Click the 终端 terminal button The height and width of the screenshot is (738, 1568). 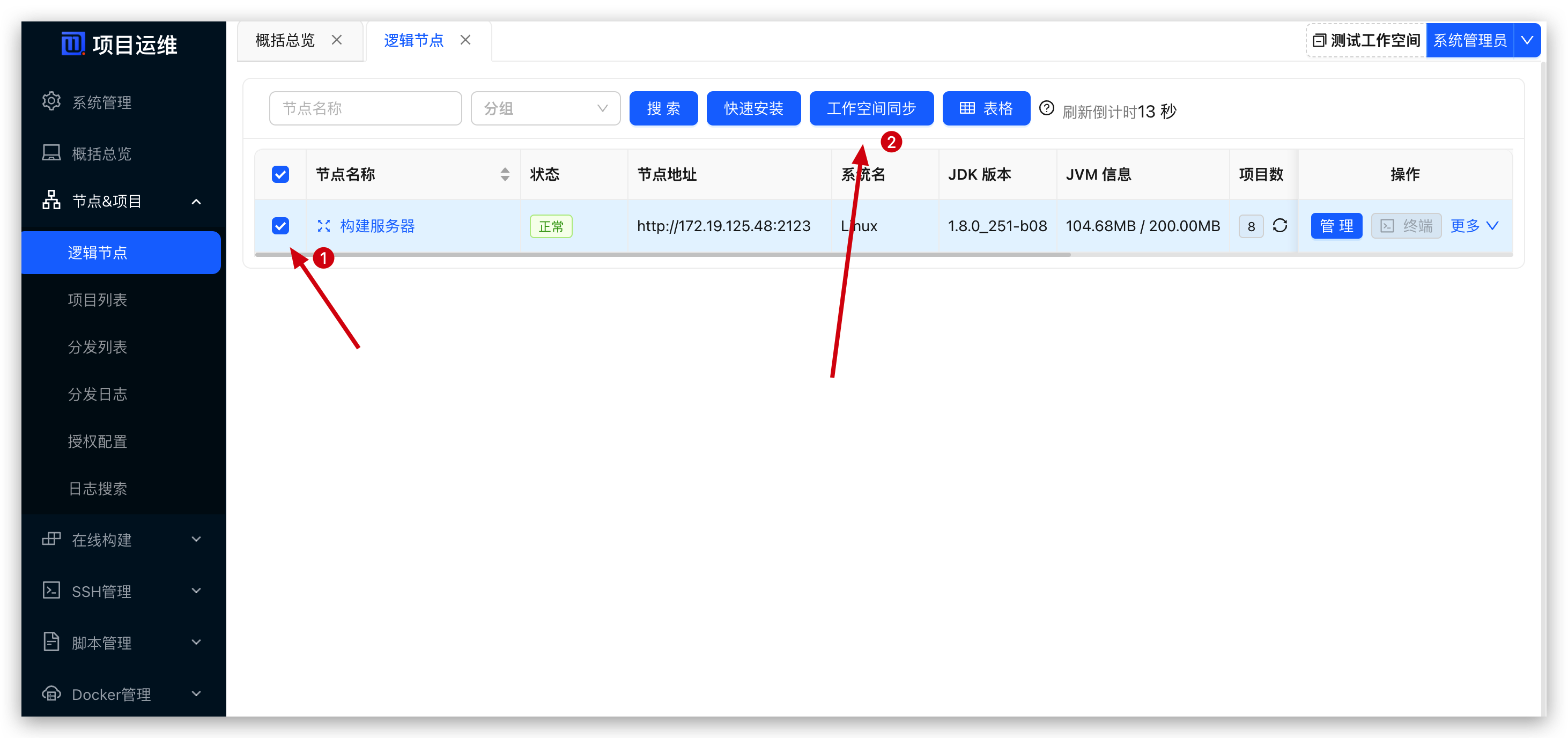point(1406,226)
